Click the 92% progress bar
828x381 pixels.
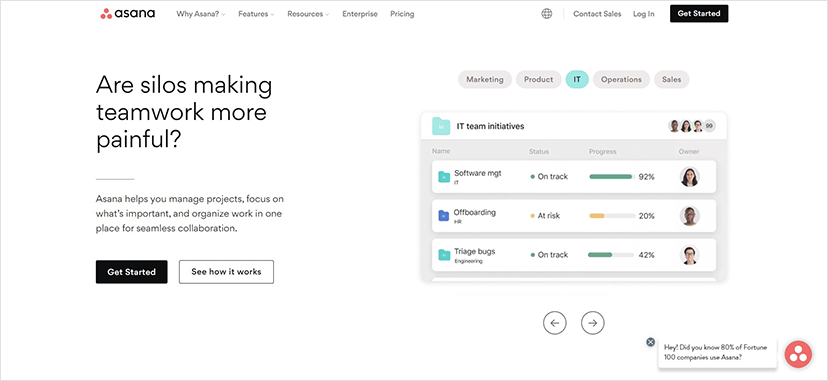(x=611, y=177)
